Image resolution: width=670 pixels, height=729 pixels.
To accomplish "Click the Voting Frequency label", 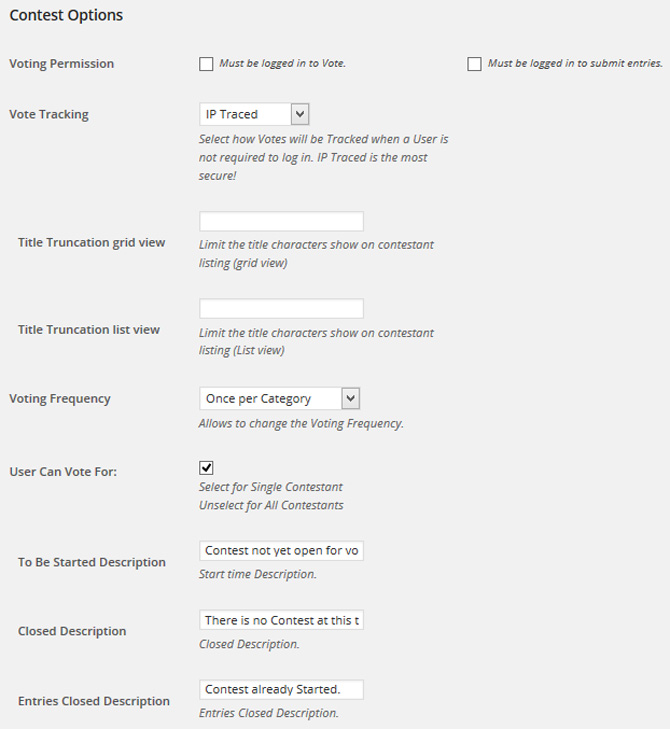I will point(60,399).
